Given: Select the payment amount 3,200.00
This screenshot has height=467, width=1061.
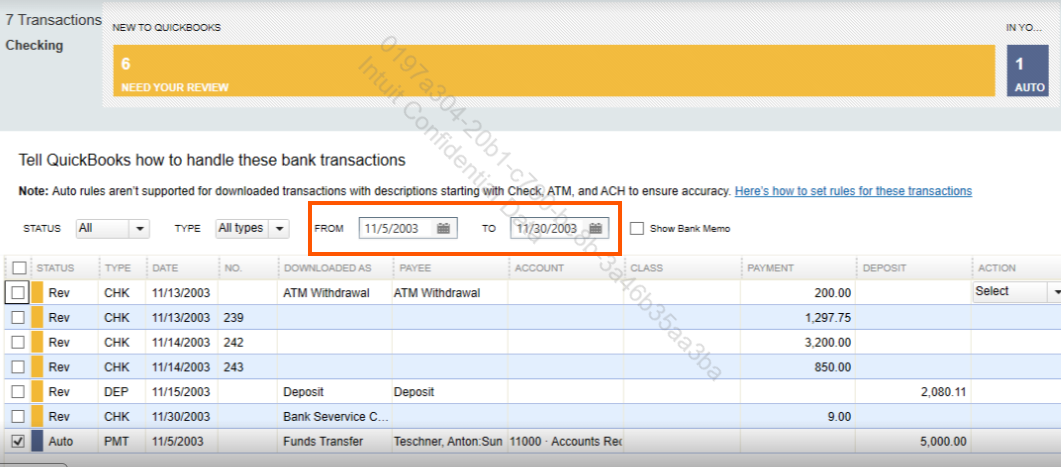Looking at the screenshot, I should click(828, 343).
